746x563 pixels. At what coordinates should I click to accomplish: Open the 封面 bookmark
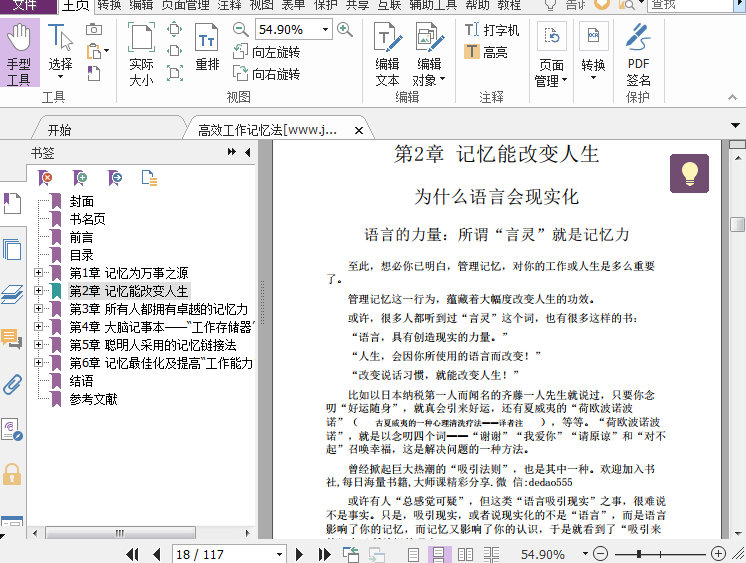[81, 201]
